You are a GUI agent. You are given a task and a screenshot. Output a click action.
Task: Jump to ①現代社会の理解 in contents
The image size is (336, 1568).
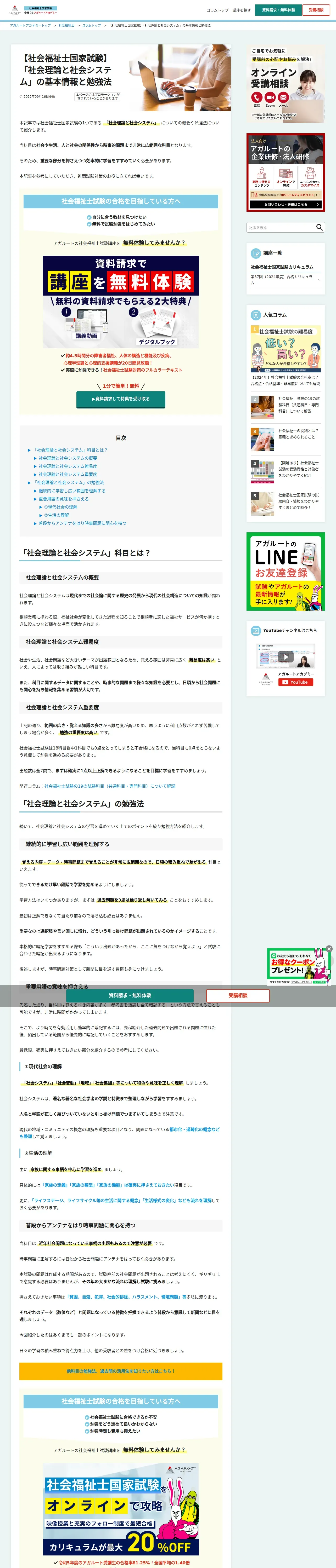pos(60,506)
